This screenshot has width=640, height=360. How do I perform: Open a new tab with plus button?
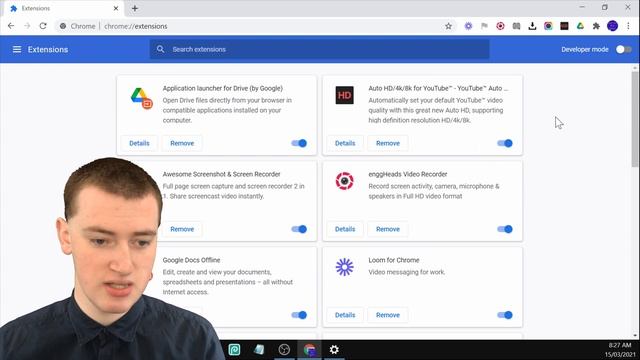pos(135,8)
